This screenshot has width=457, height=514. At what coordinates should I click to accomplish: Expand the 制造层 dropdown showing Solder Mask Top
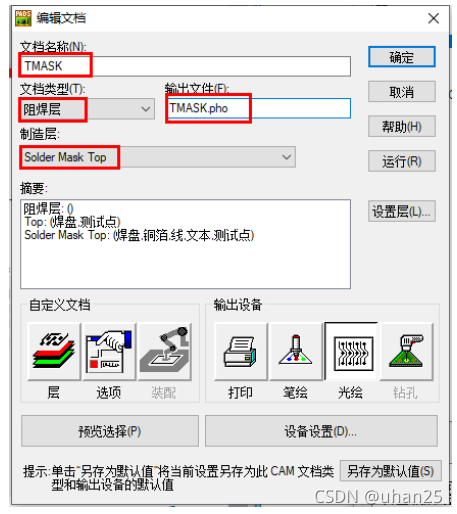[158, 157]
